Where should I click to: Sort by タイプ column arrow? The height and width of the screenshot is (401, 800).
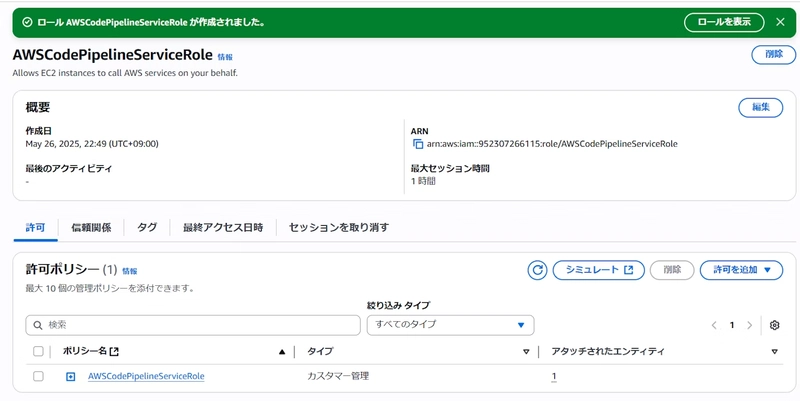pos(527,352)
